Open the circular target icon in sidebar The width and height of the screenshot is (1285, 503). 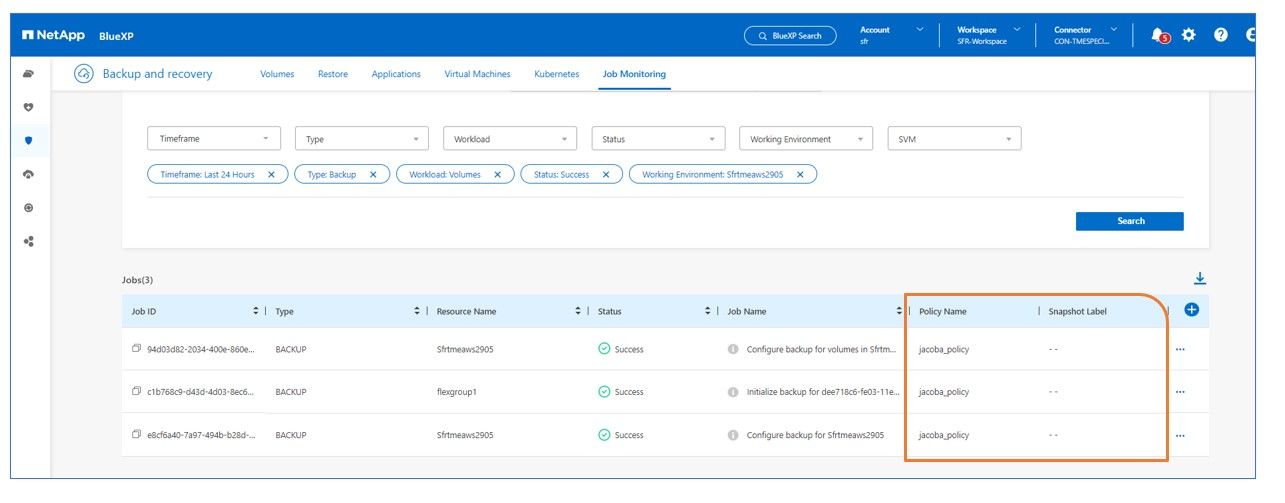(28, 208)
